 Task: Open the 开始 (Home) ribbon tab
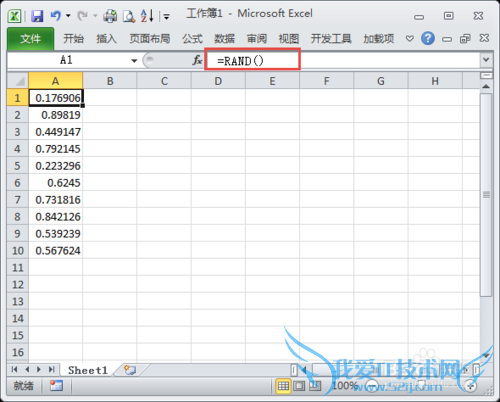[73, 39]
